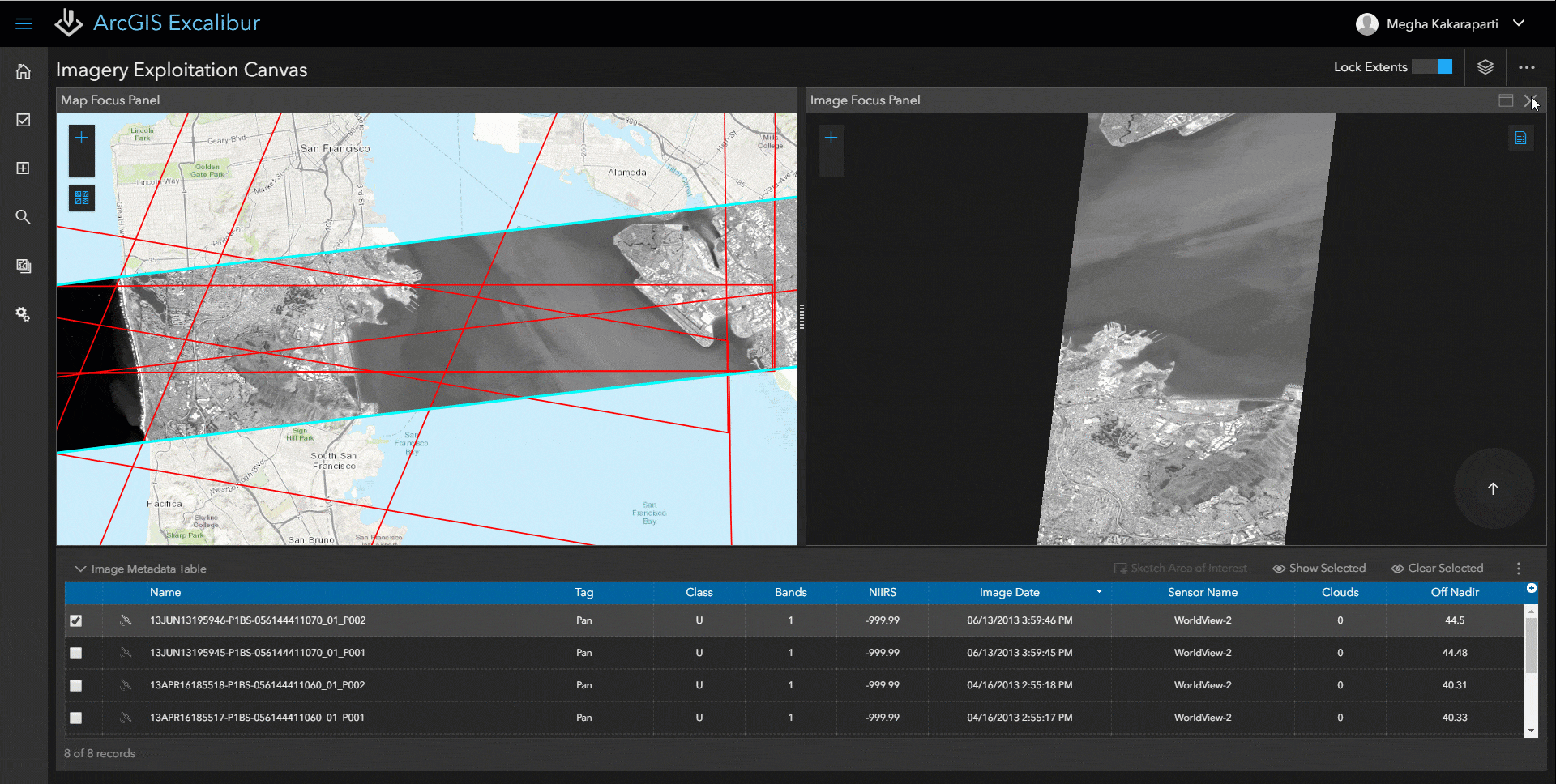Open the Layers panel icon near Lock Extents
Viewport: 1556px width, 784px height.
1485,66
